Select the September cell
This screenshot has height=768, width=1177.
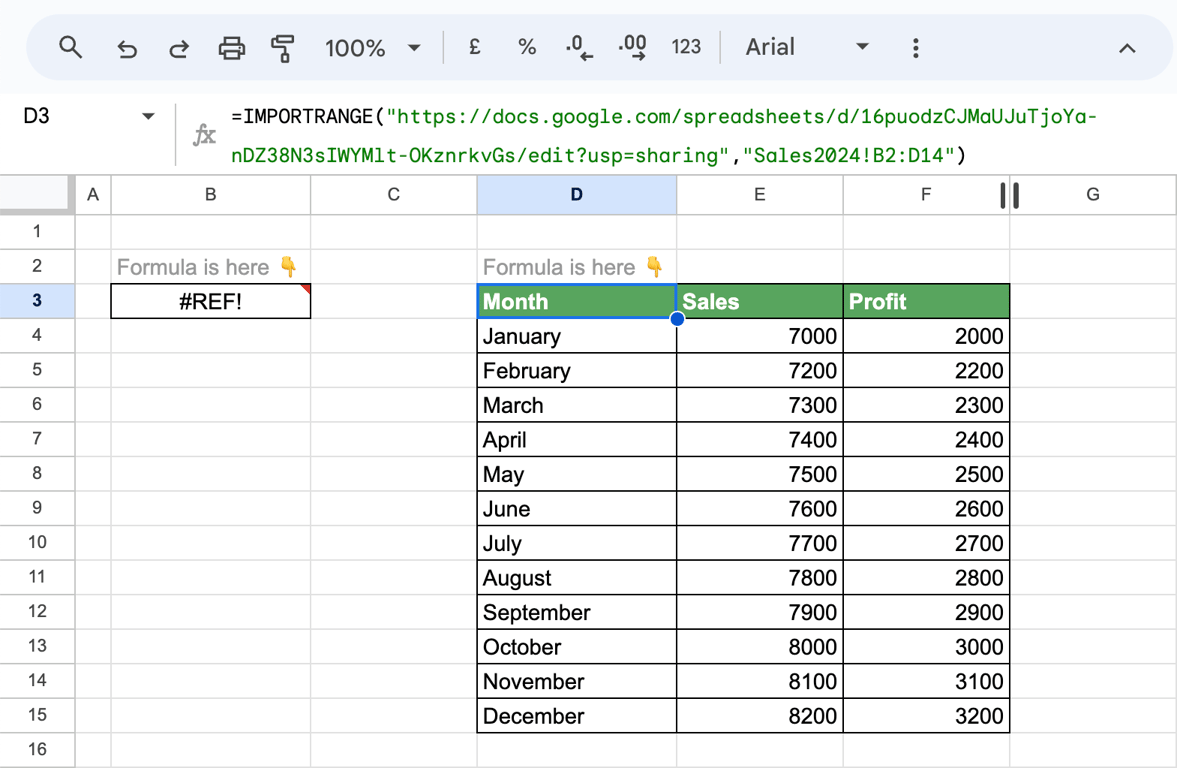(576, 612)
